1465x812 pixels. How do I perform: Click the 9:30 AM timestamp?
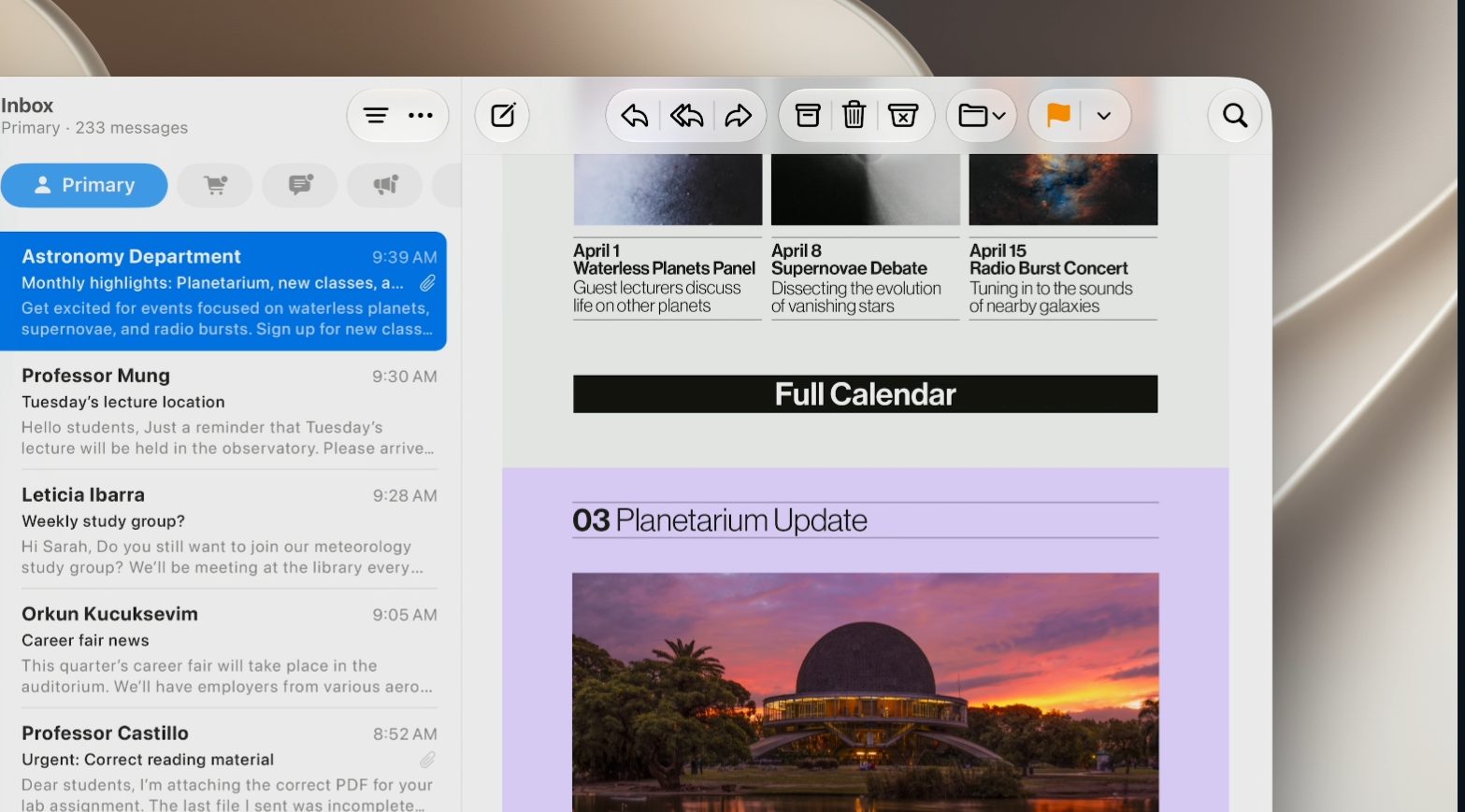coord(405,377)
